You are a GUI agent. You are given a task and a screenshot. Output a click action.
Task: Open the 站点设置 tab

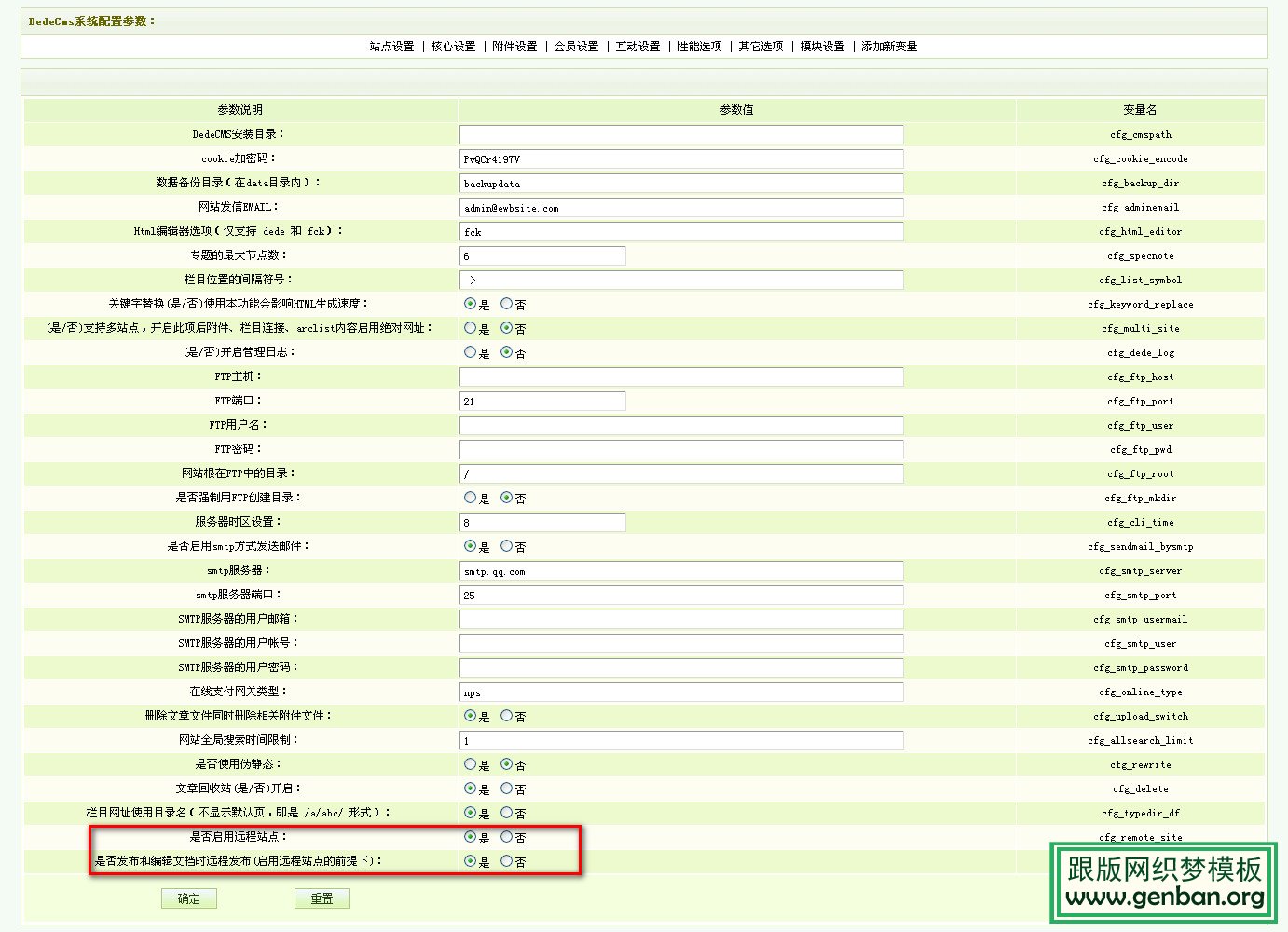[x=391, y=47]
